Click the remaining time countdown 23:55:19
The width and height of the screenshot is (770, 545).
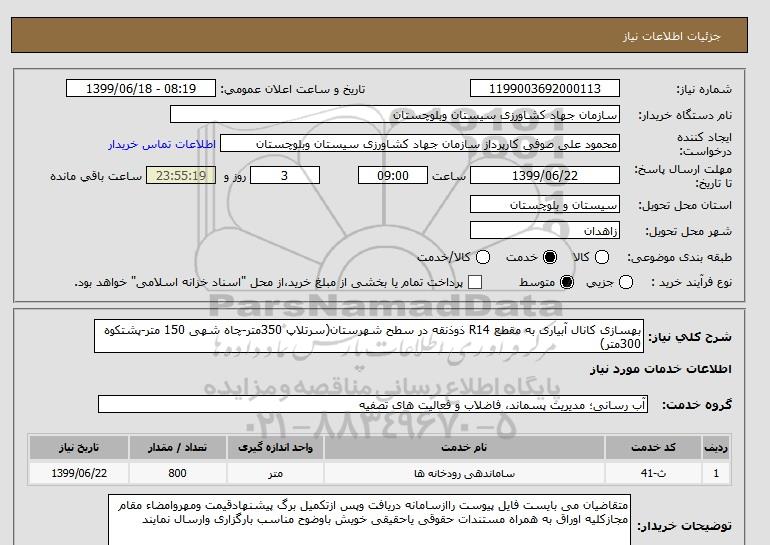pyautogui.click(x=181, y=175)
